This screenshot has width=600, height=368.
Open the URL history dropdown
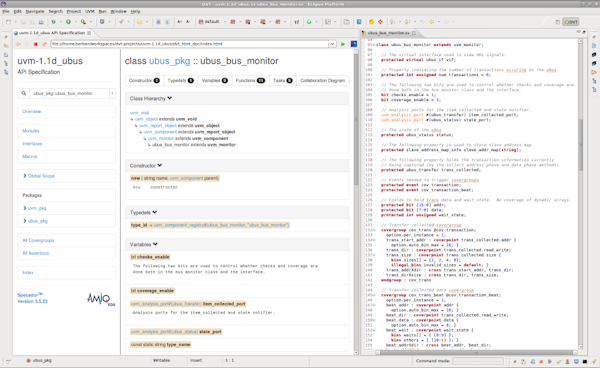332,44
